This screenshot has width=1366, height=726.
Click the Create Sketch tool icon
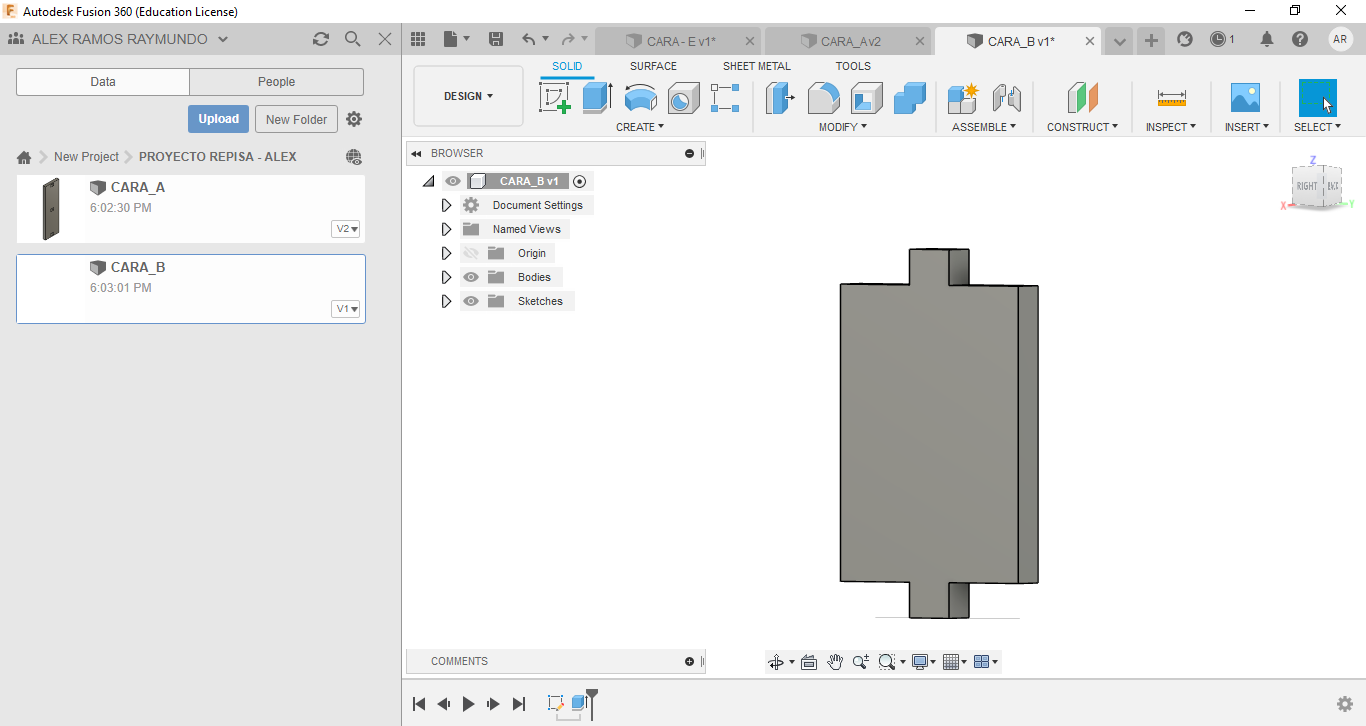click(554, 98)
